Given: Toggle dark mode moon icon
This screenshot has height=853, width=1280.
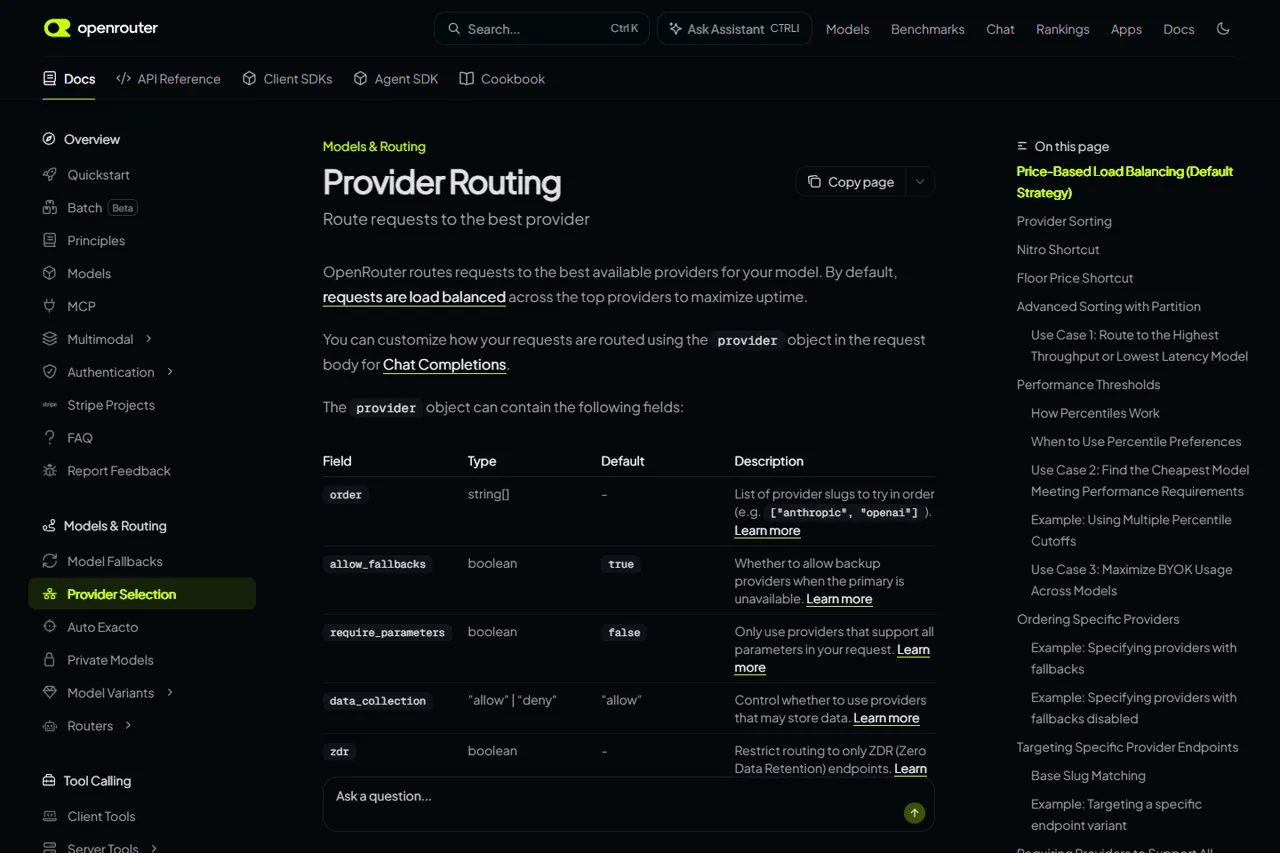Looking at the screenshot, I should click(1223, 29).
